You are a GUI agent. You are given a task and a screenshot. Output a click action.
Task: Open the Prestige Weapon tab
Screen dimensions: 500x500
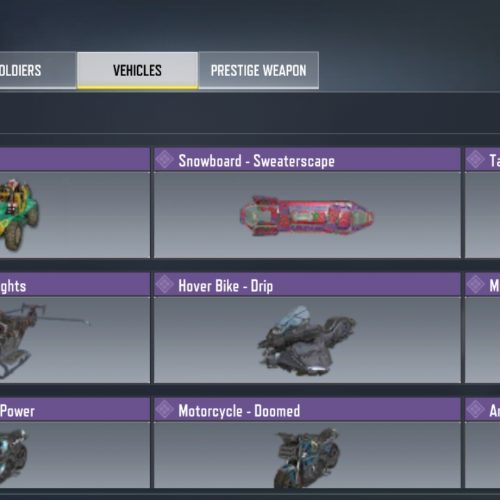258,70
